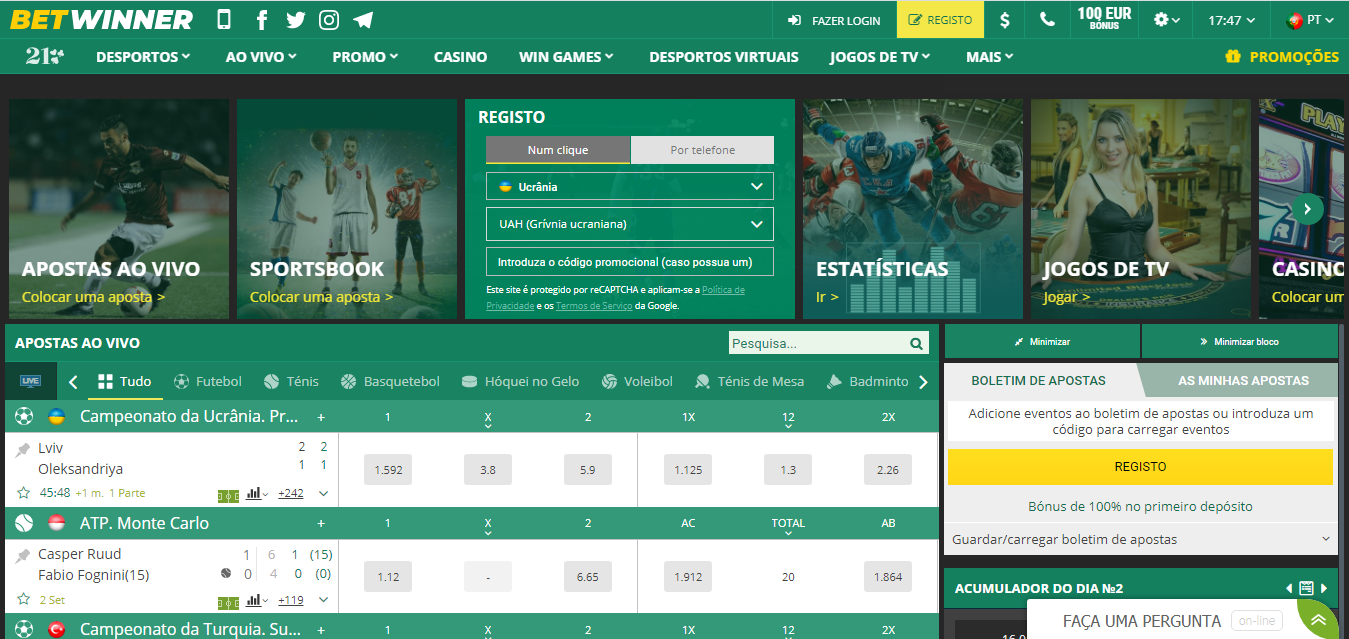Pin the Casper Ruud match

(23, 556)
